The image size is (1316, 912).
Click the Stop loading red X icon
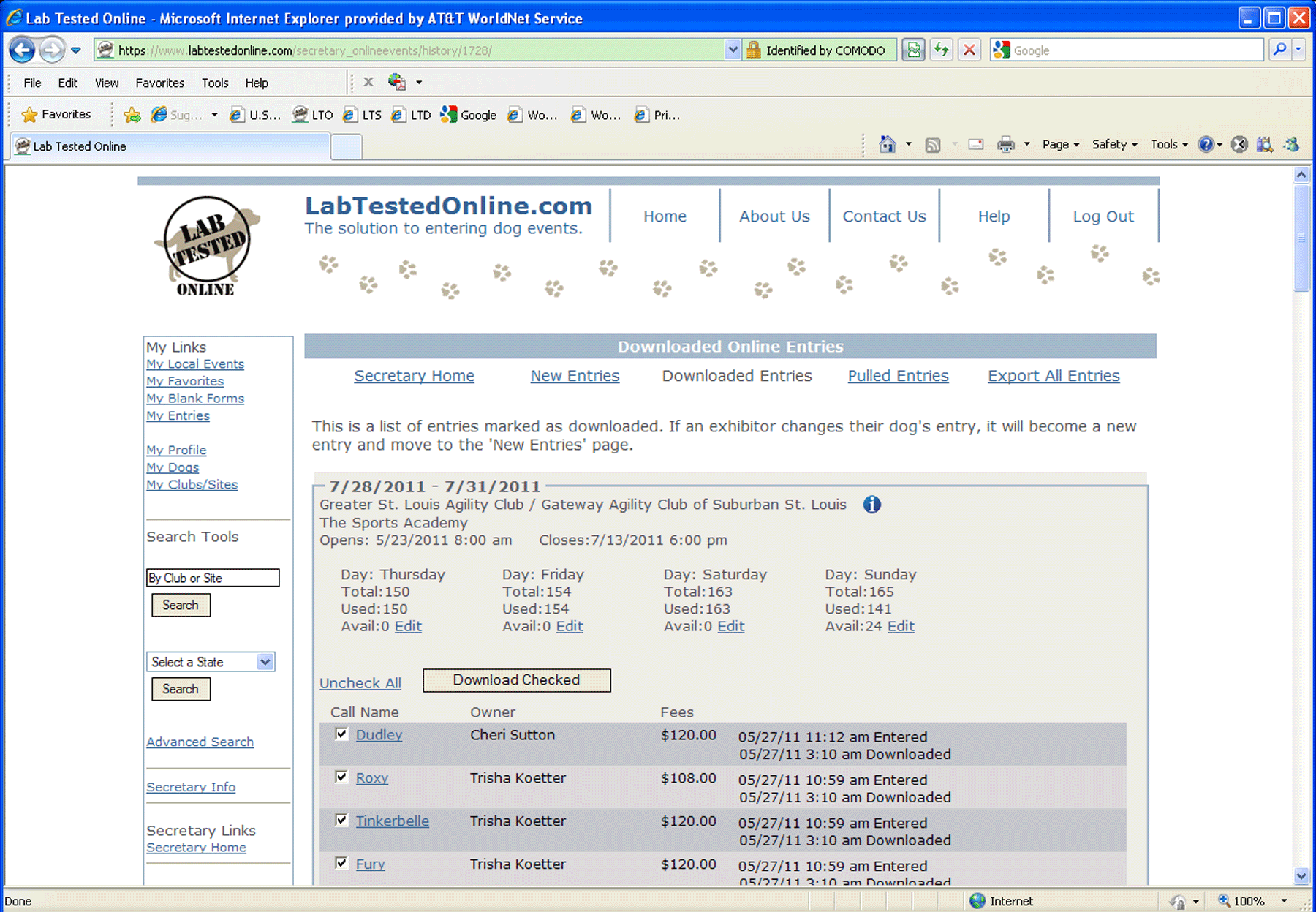[x=969, y=50]
